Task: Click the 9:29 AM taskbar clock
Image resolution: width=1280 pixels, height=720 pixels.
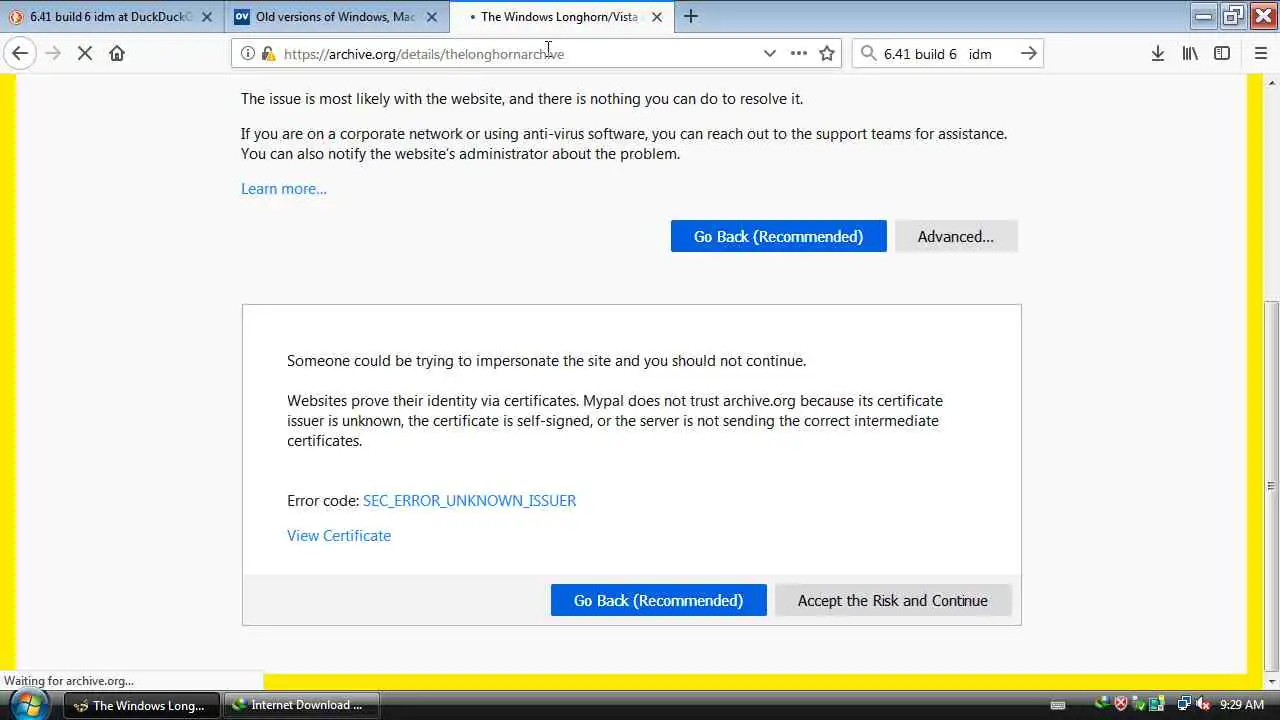Action: click(1242, 705)
